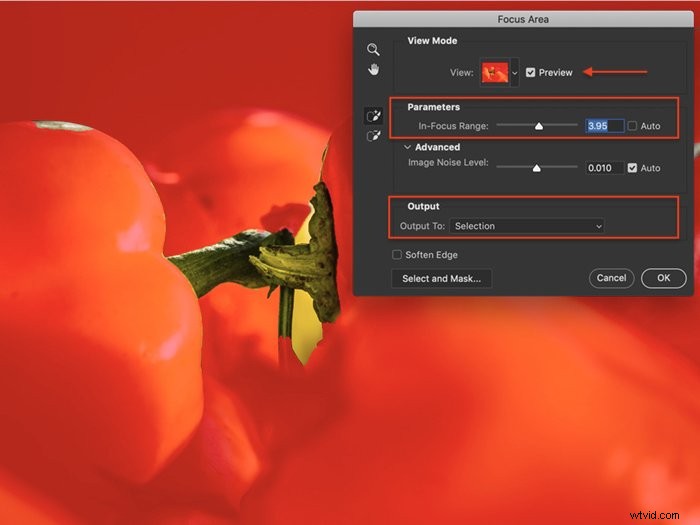
Task: Click the In-Focus Range label
Action: click(453, 126)
